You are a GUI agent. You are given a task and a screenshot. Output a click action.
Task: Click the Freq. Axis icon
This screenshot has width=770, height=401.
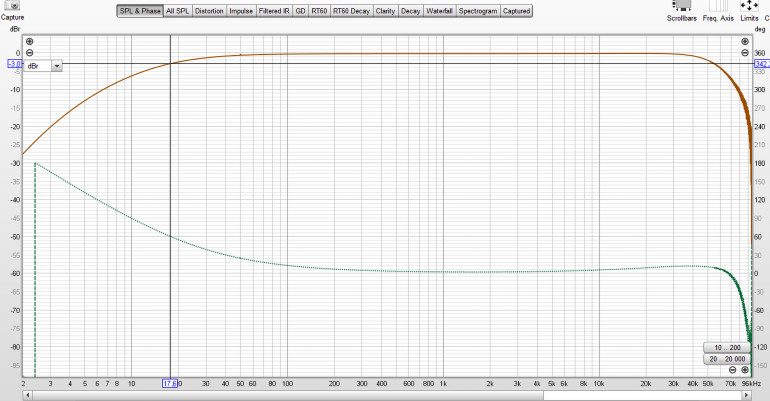click(716, 6)
